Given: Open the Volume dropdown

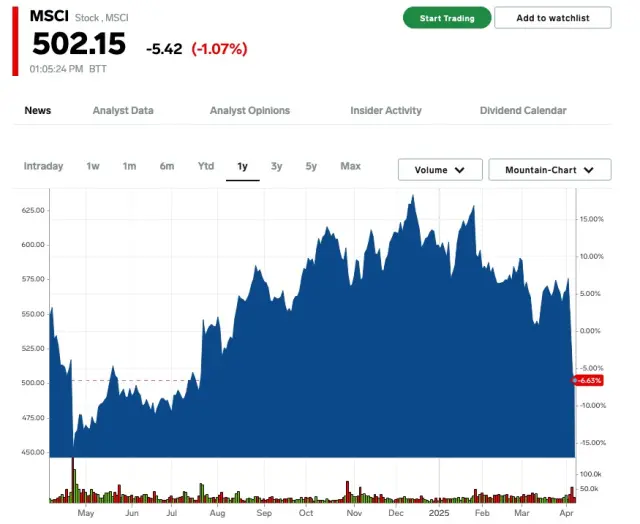Looking at the screenshot, I should [440, 170].
